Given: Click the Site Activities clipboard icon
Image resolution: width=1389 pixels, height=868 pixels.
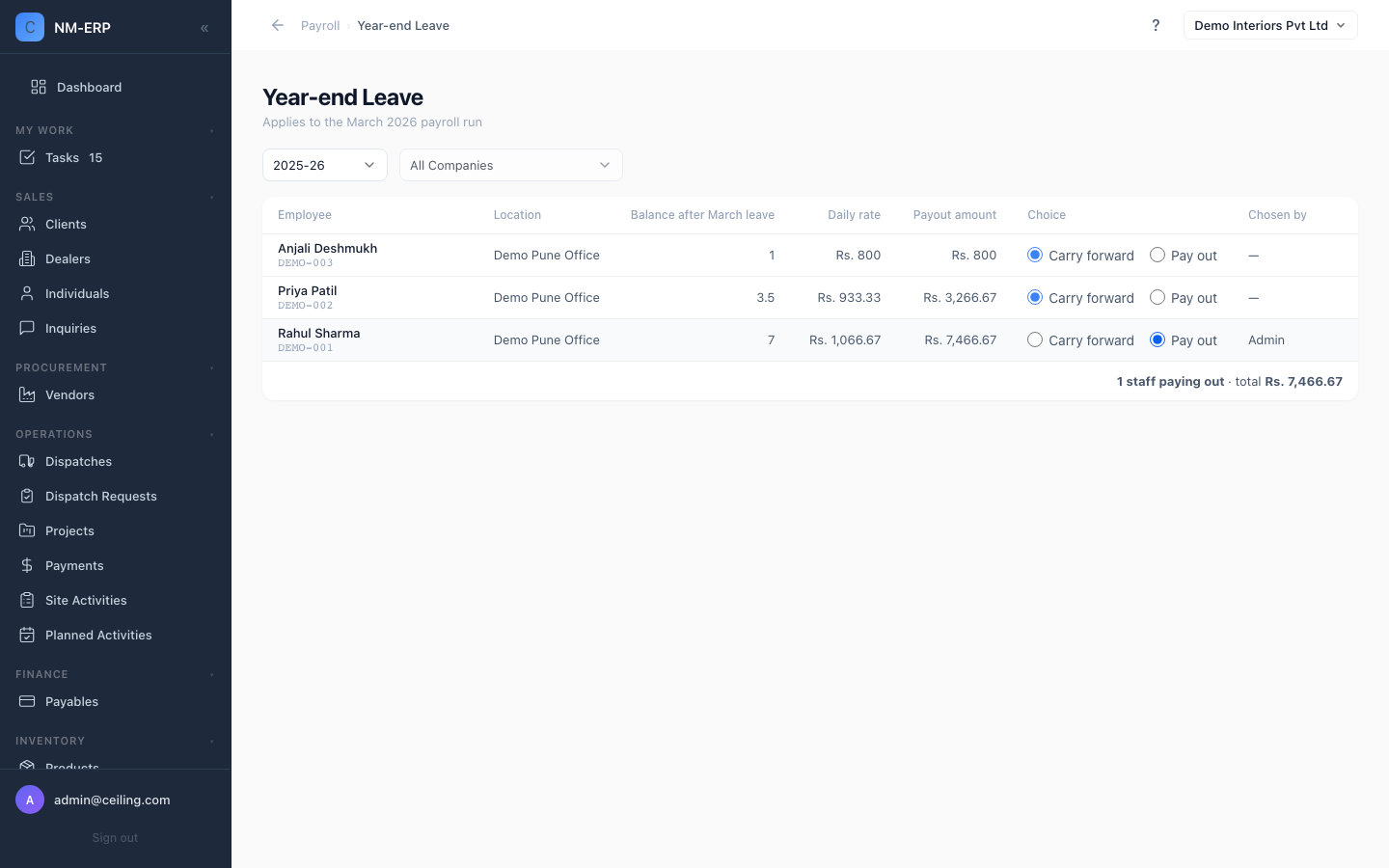Looking at the screenshot, I should point(27,600).
